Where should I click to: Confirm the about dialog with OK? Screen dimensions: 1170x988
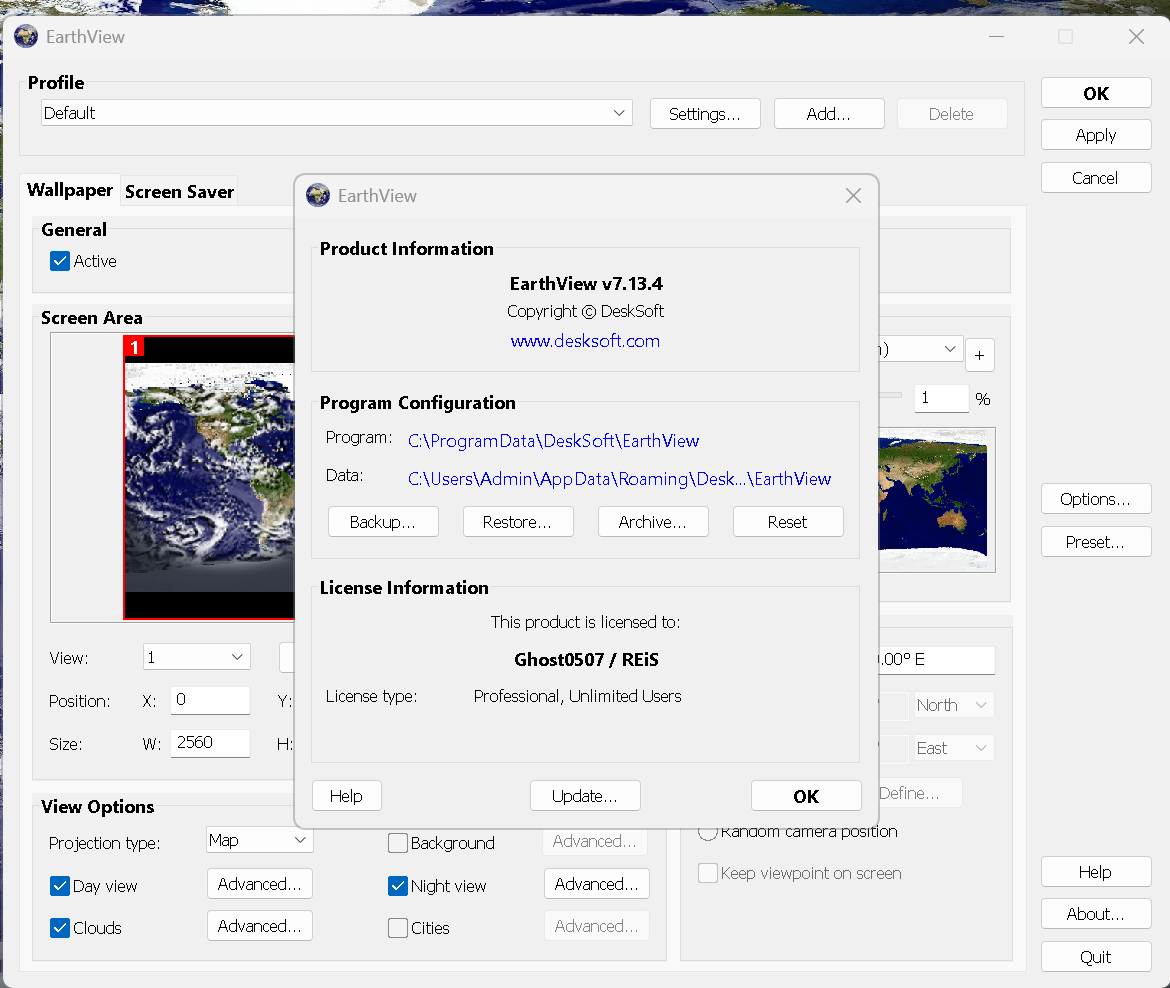click(806, 795)
